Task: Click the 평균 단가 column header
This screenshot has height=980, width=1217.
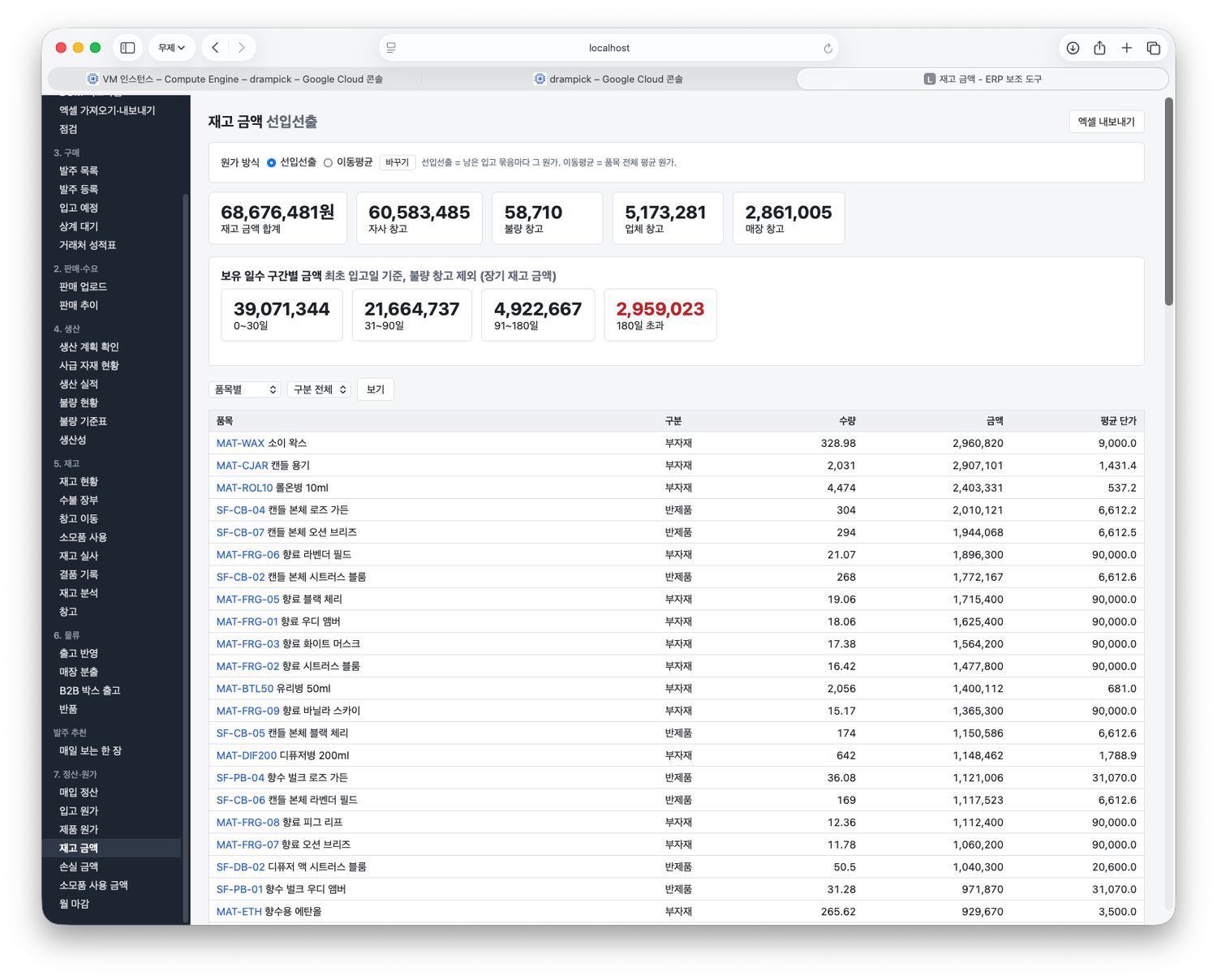Action: pos(1118,421)
